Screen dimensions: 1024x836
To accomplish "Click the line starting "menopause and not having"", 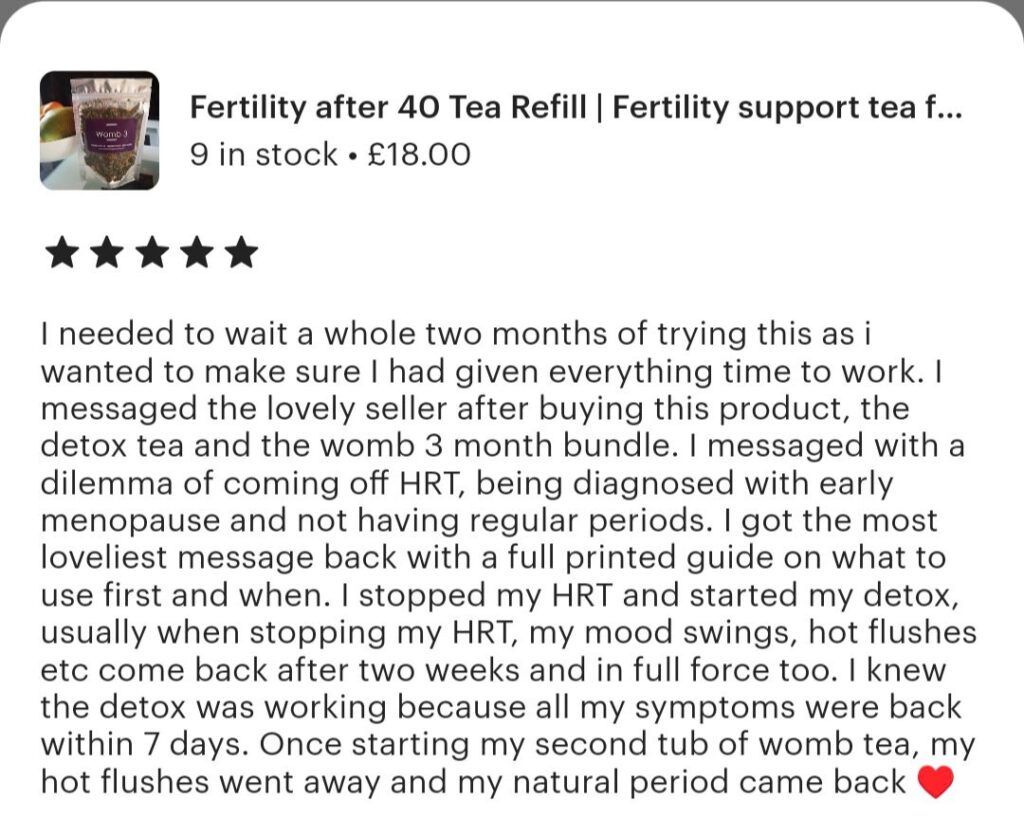I will pos(489,520).
